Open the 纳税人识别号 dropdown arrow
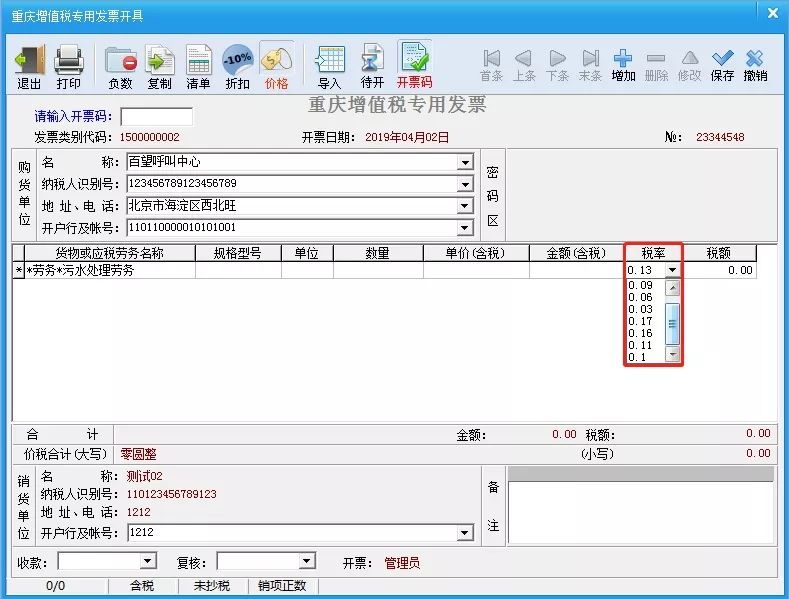This screenshot has height=599, width=789. pyautogui.click(x=465, y=184)
